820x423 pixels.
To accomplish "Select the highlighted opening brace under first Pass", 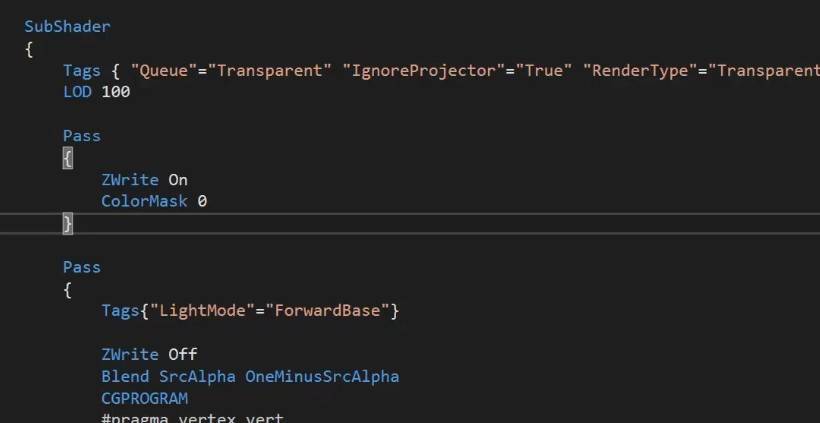I will click(68, 158).
